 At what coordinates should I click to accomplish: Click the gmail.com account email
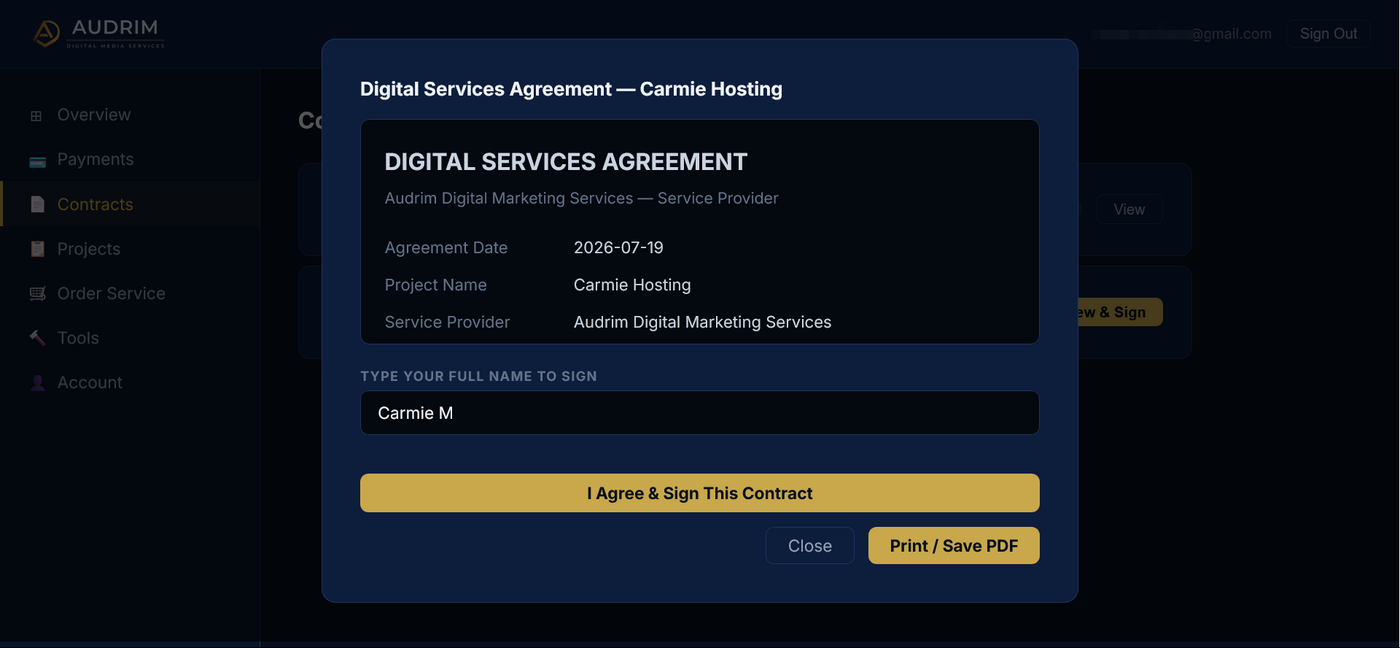pos(1182,34)
